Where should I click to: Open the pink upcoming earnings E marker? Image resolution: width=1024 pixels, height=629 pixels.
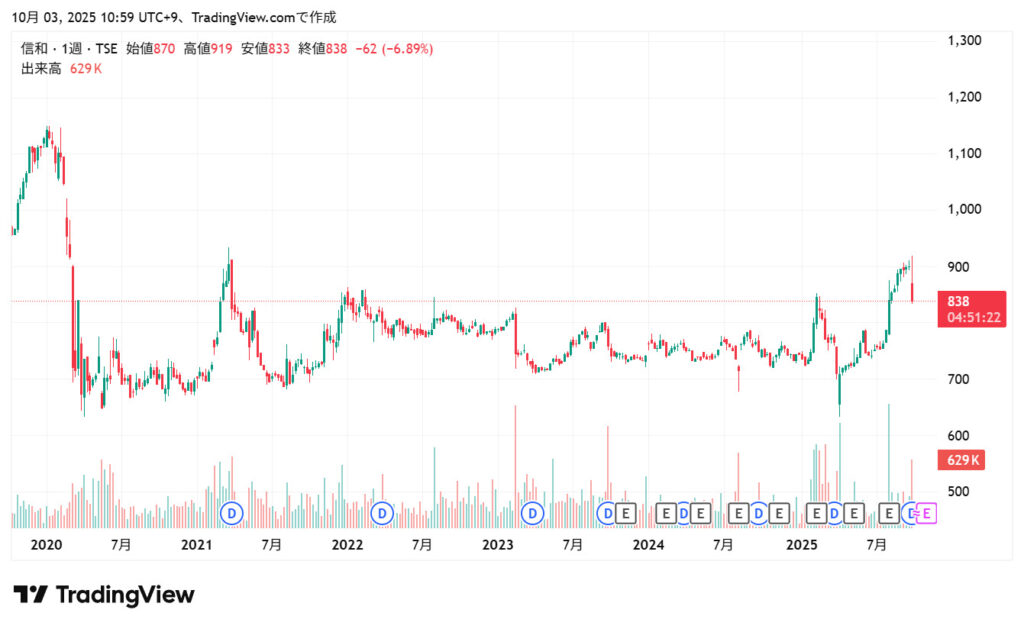(927, 513)
